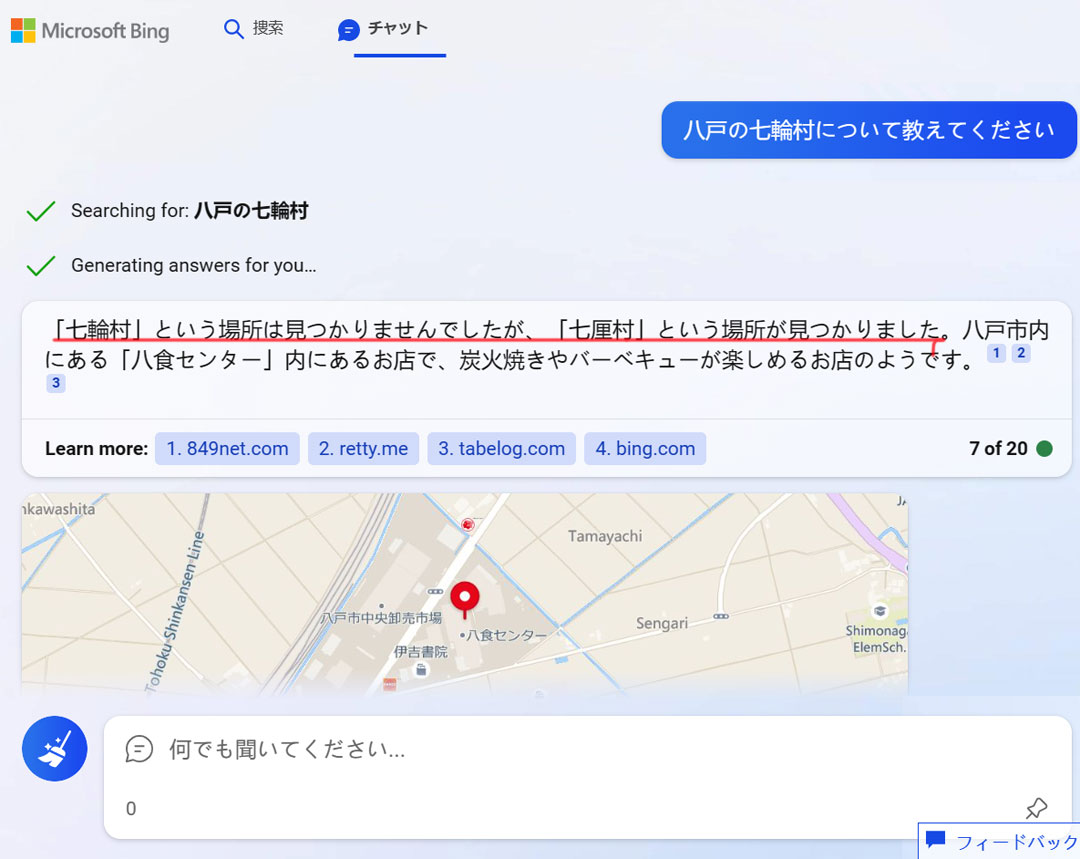Click the small red marker on map top
This screenshot has height=859, width=1080.
point(468,525)
